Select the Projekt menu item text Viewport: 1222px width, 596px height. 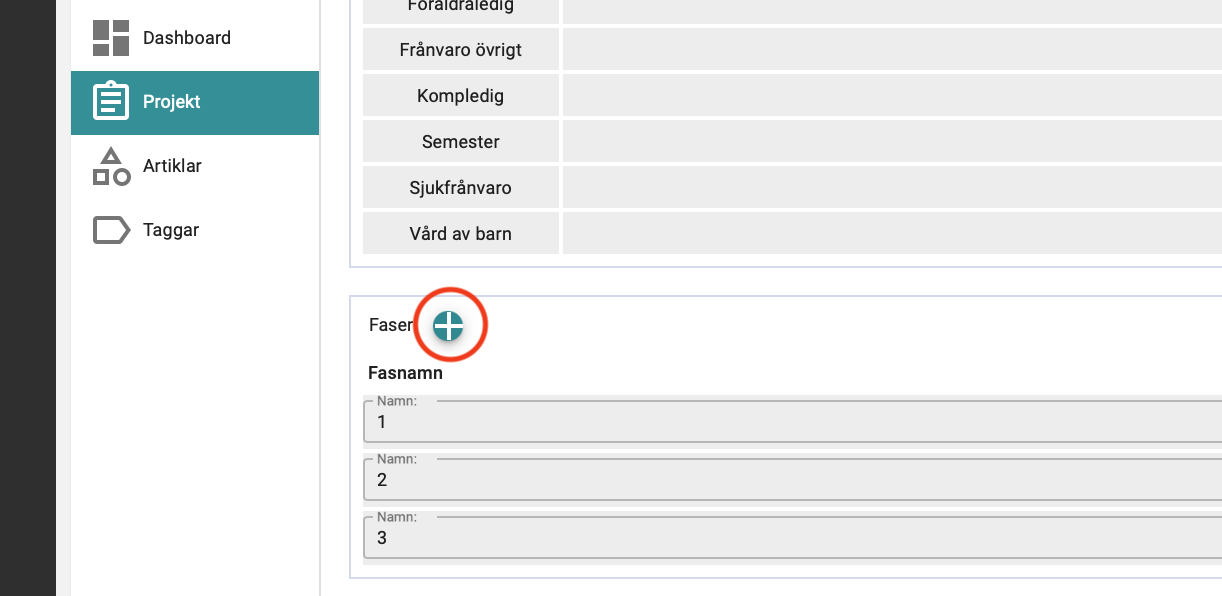(172, 102)
